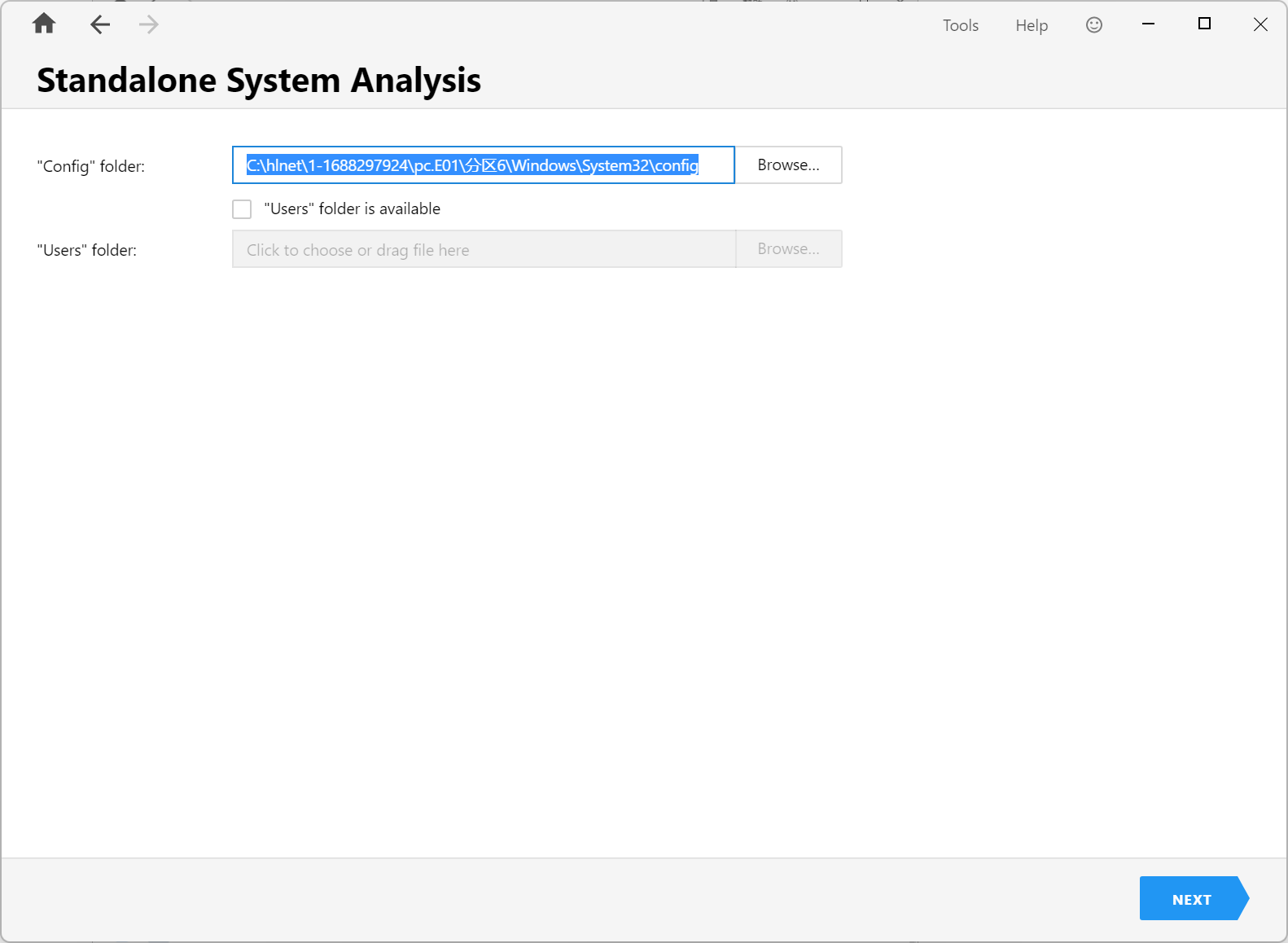Screen dimensions: 1288x943
Task: Go to the Home screen icon
Action: 44,24
